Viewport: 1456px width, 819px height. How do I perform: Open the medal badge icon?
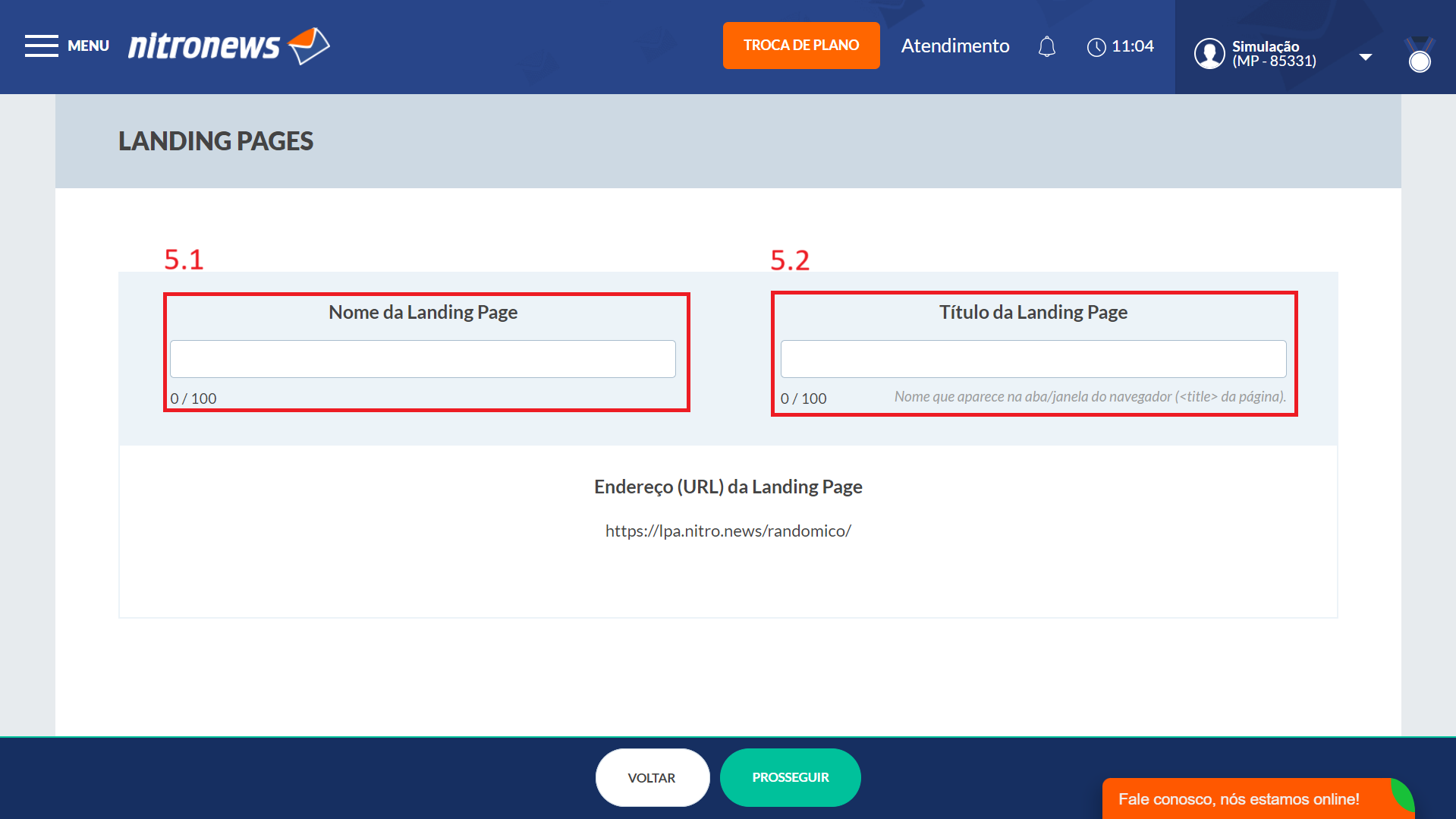point(1420,55)
